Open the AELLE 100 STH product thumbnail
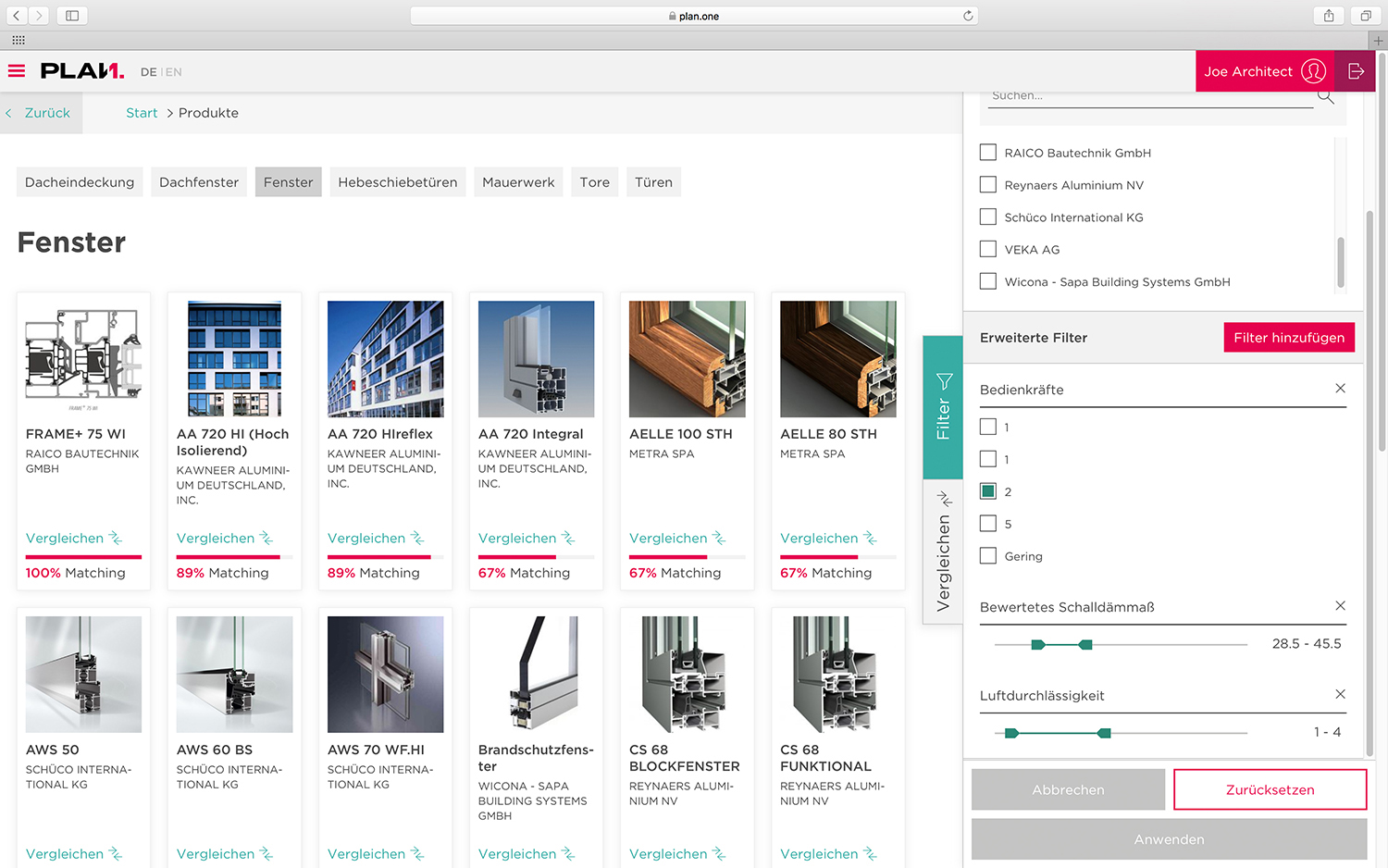Viewport: 1388px width, 868px height. pyautogui.click(x=687, y=359)
